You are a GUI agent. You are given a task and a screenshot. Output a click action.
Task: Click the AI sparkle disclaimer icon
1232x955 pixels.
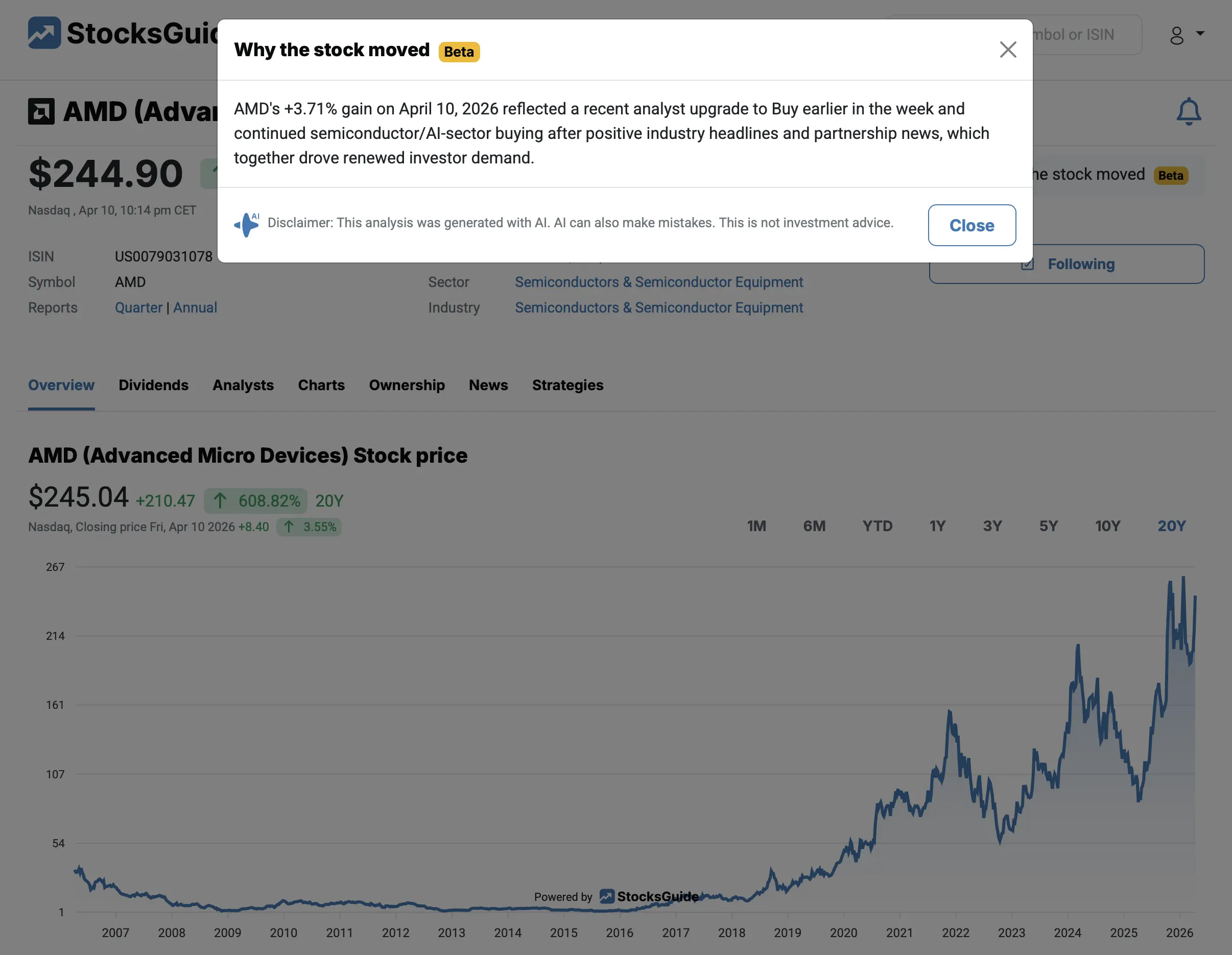[247, 224]
